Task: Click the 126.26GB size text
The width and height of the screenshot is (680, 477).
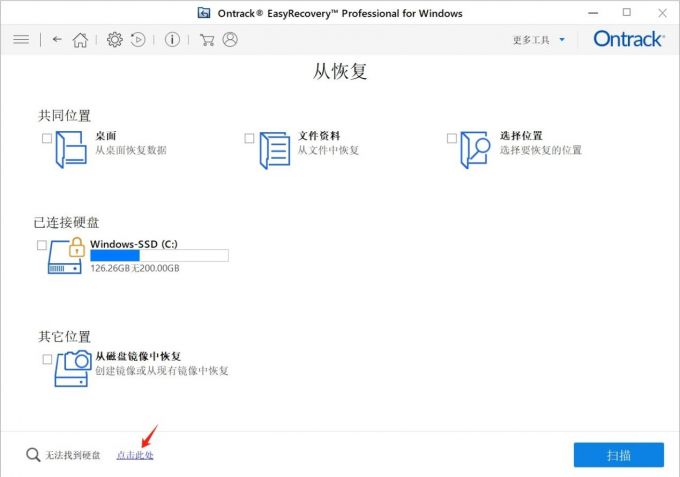Action: [135, 268]
